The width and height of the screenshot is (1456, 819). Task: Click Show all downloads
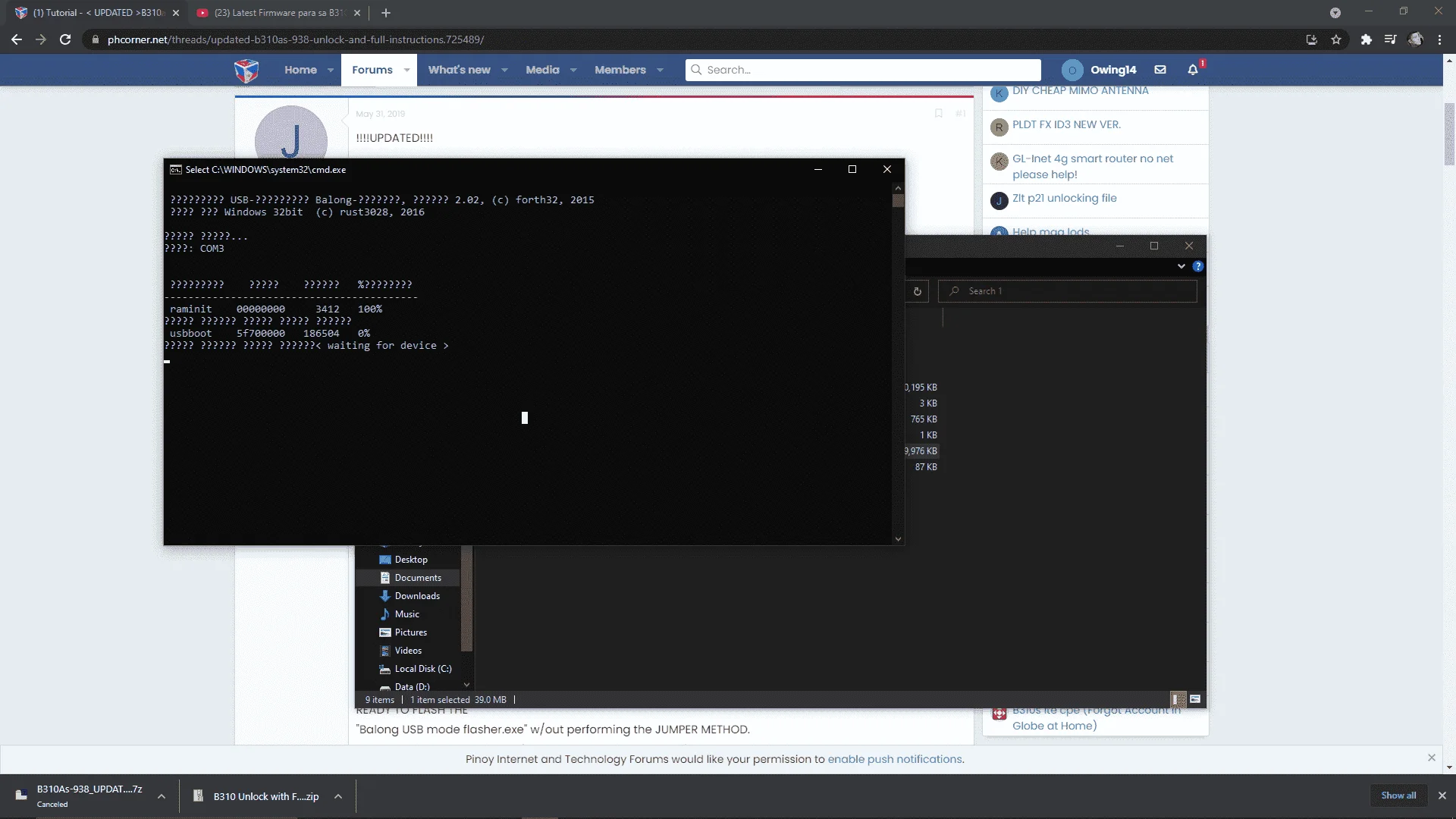1398,795
